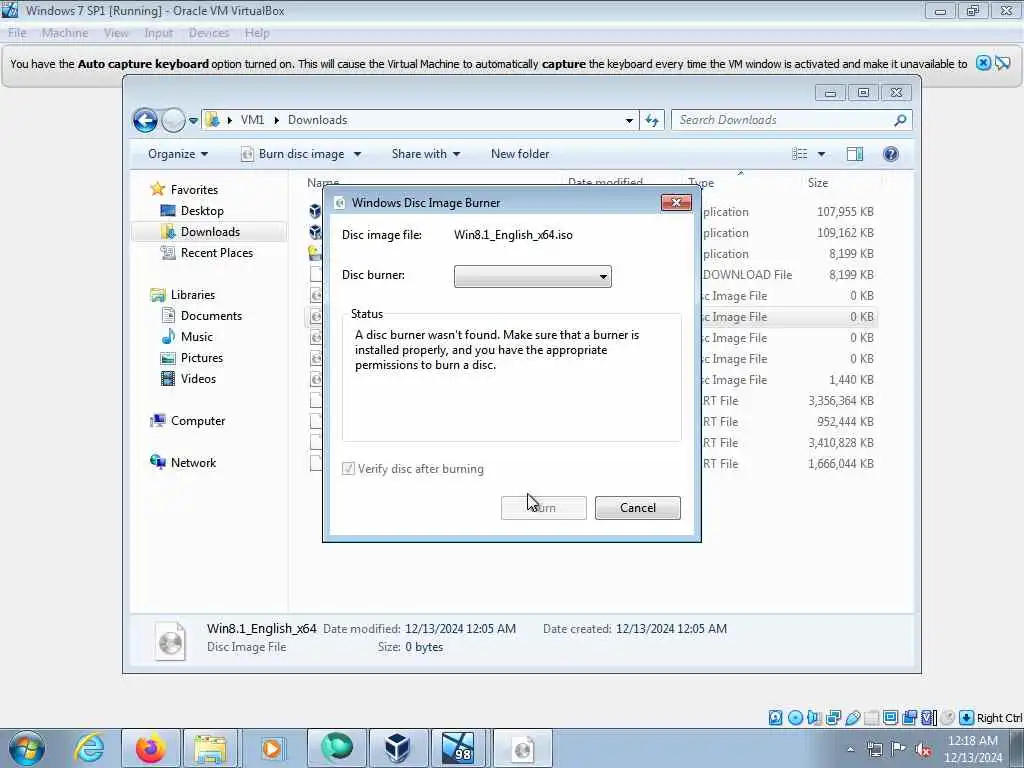Create a New folder
This screenshot has width=1024, height=768.
point(520,154)
